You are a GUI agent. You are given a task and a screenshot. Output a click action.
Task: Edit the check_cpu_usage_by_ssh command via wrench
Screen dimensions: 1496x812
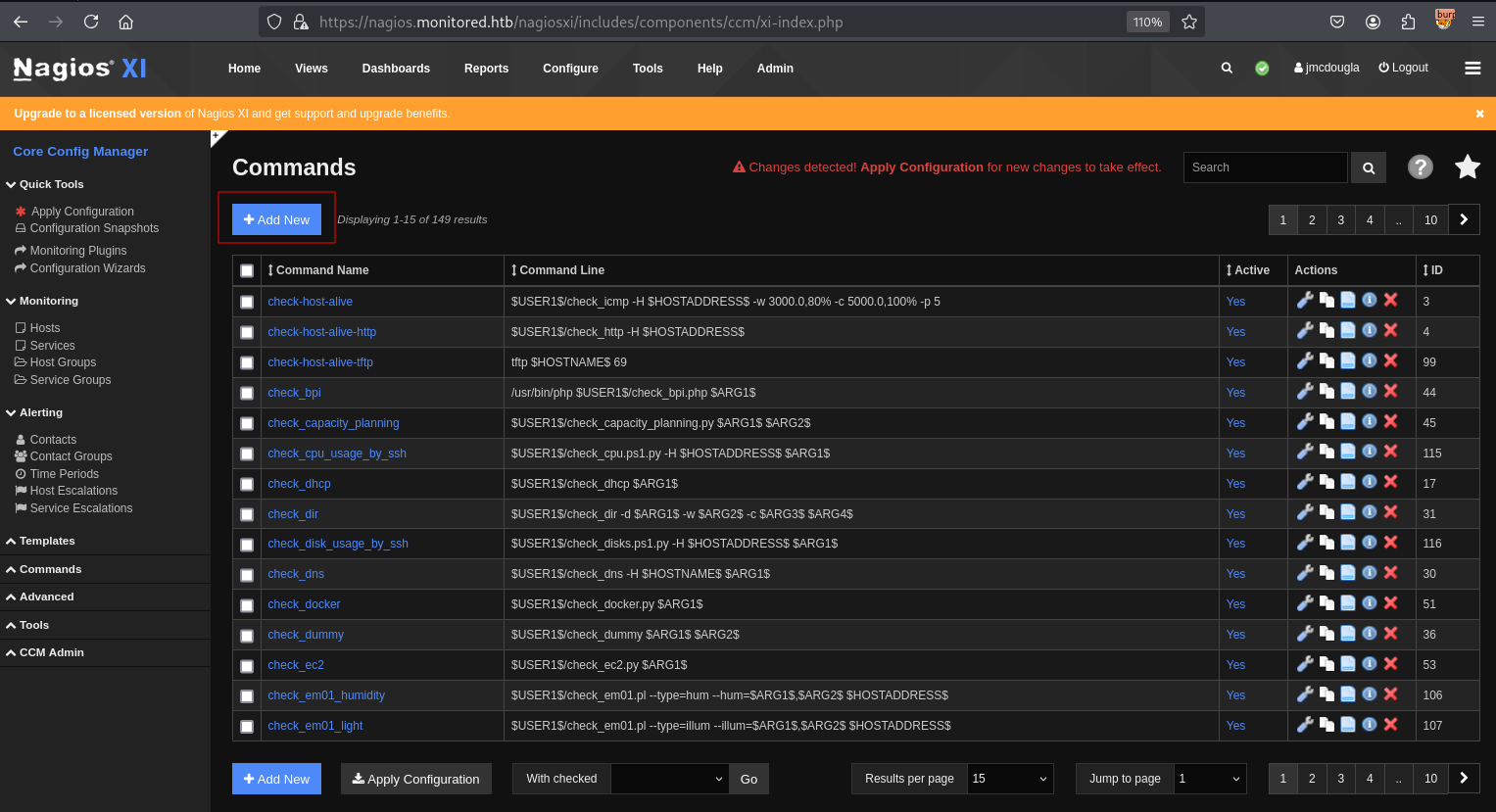click(x=1305, y=452)
